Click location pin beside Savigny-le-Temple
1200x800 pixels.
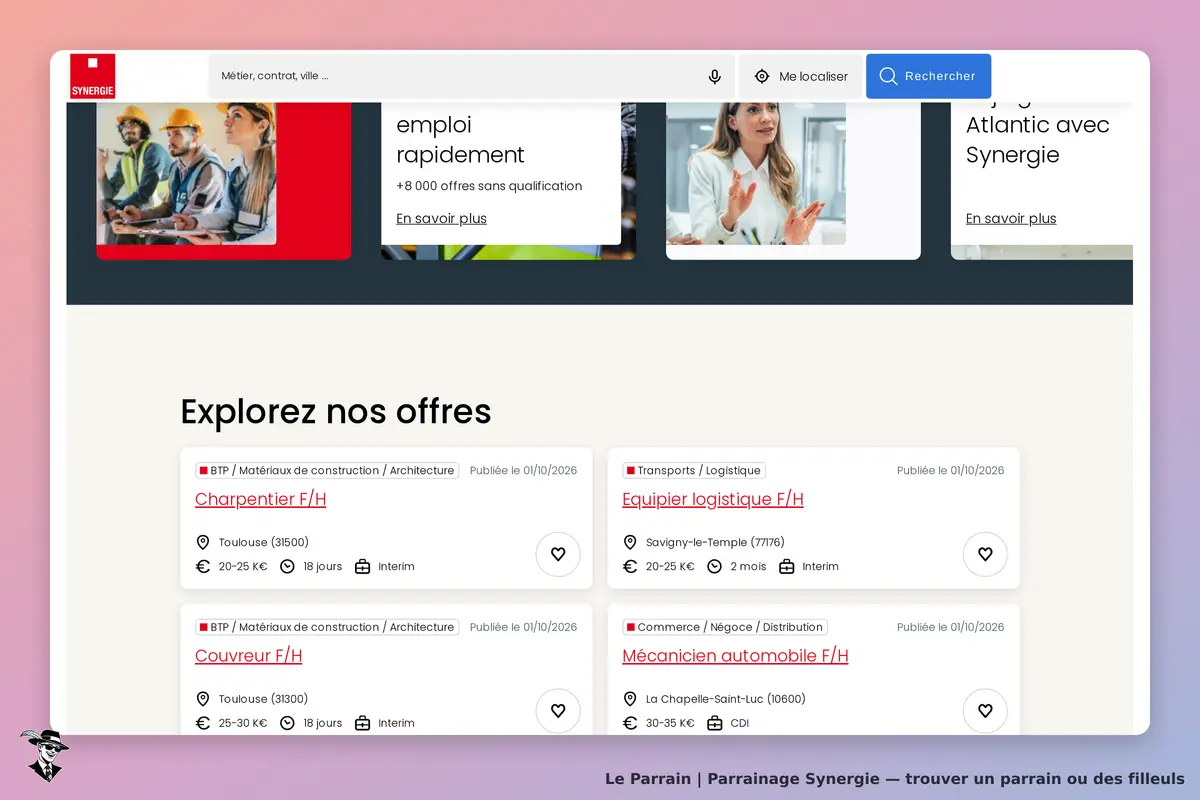630,542
